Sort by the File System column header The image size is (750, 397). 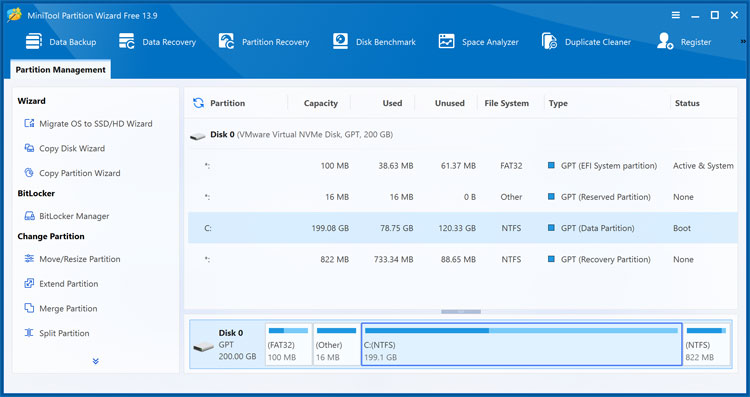507,103
